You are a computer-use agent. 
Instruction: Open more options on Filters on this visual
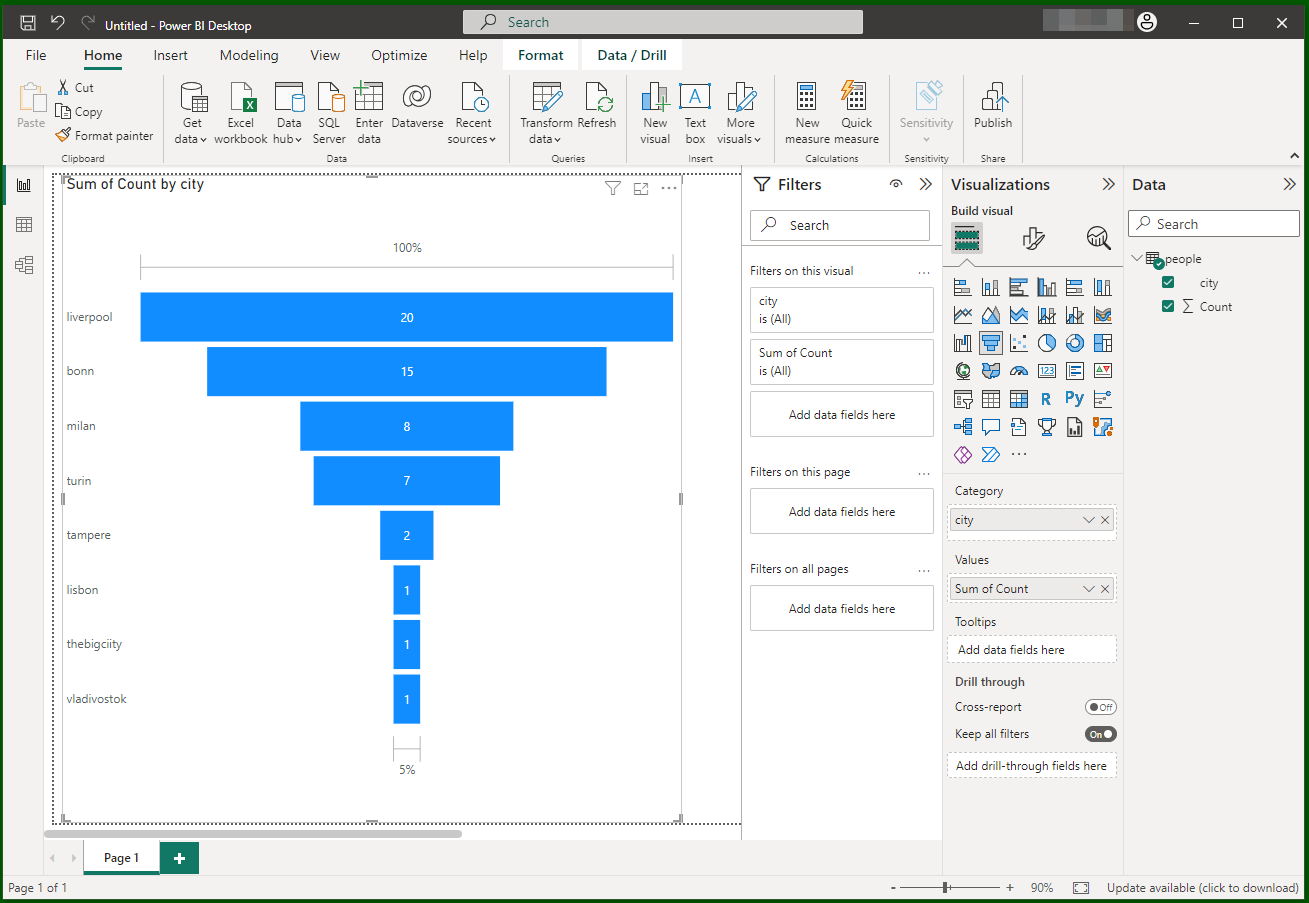click(924, 271)
